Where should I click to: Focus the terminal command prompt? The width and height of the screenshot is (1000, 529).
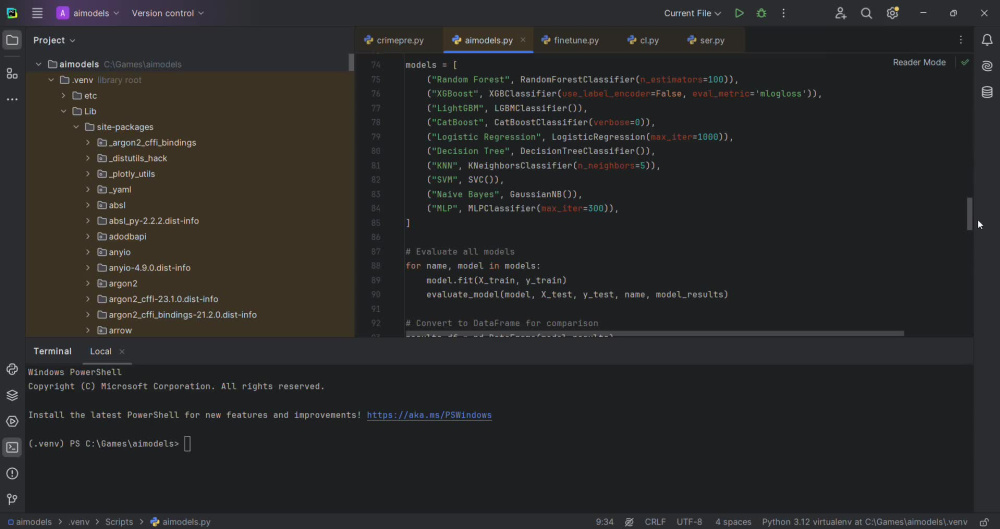pos(187,443)
